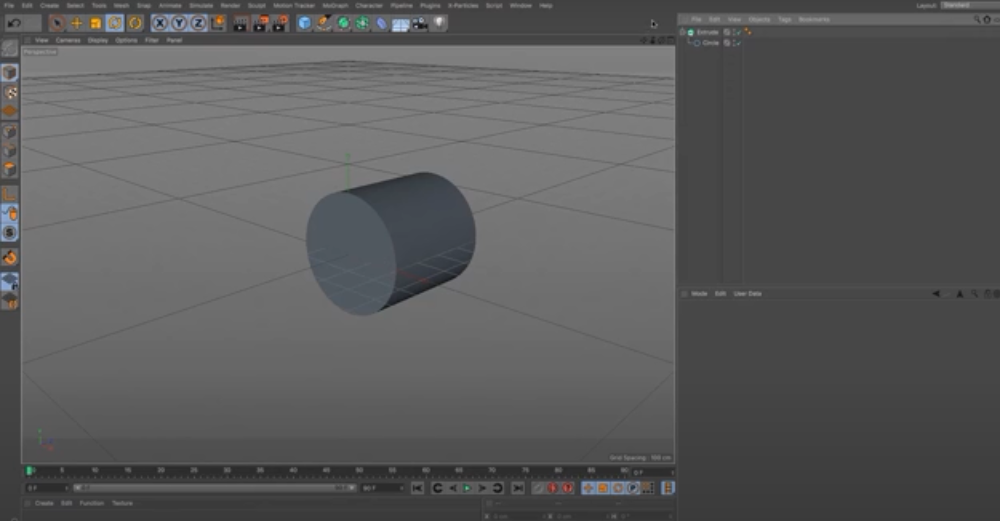Open Attribute Manager Mode menu
The image size is (1000, 521).
[x=700, y=294]
